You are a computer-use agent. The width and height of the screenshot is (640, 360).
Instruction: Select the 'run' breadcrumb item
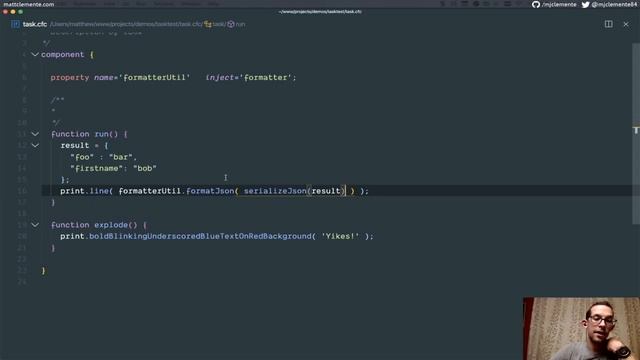(240, 24)
